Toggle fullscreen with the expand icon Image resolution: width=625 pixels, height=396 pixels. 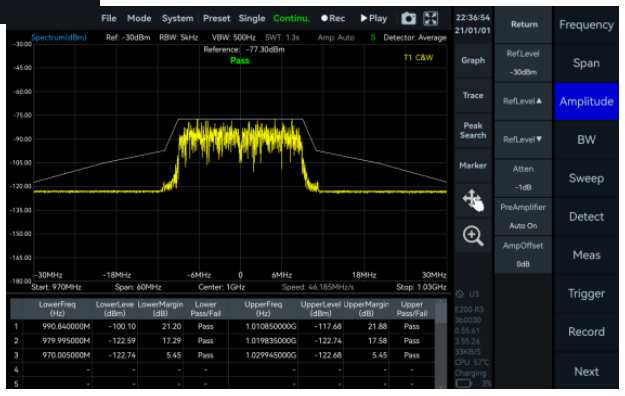tap(430, 18)
